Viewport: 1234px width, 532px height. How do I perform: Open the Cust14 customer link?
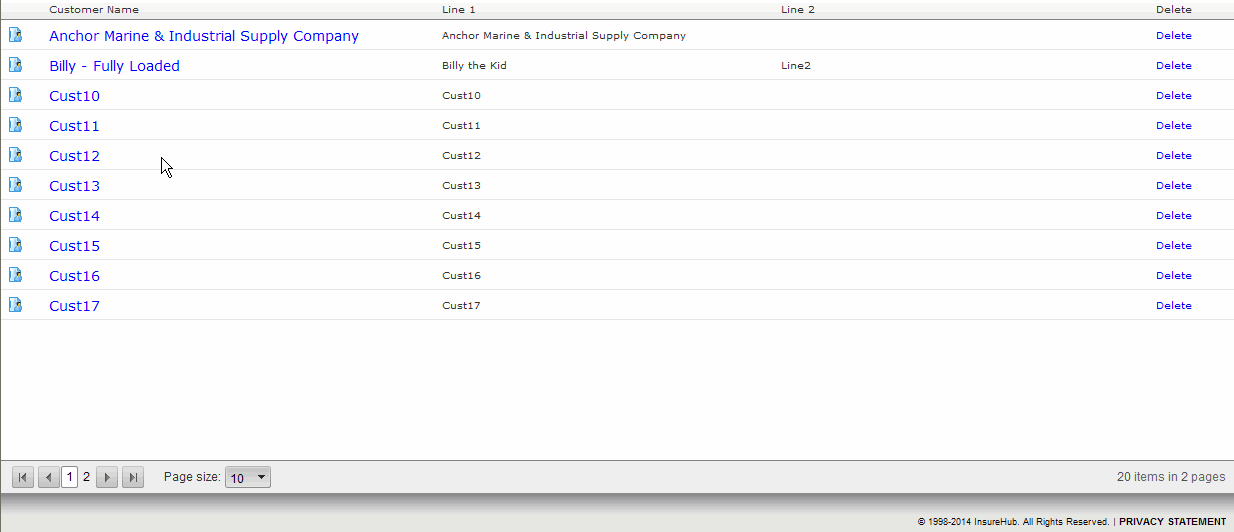point(74,216)
